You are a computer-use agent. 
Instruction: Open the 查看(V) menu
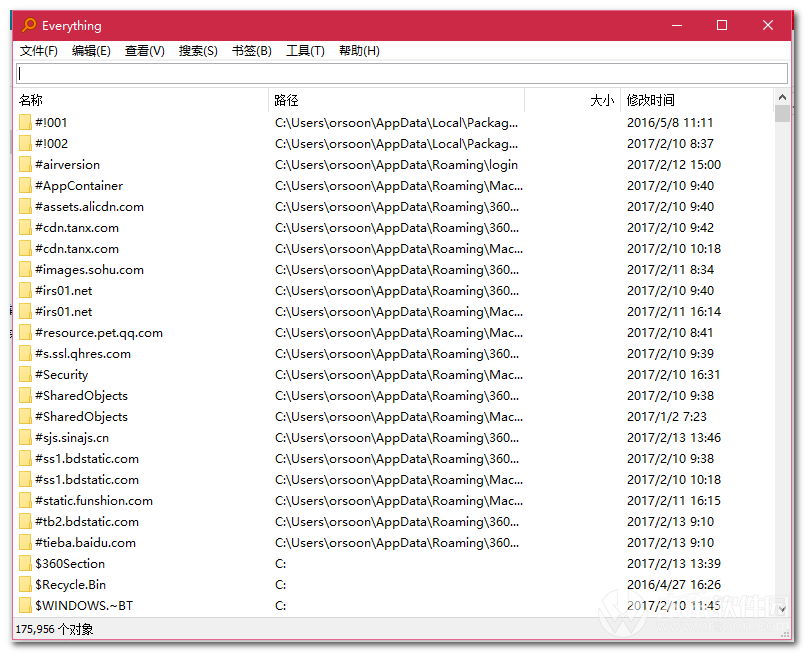tap(144, 51)
